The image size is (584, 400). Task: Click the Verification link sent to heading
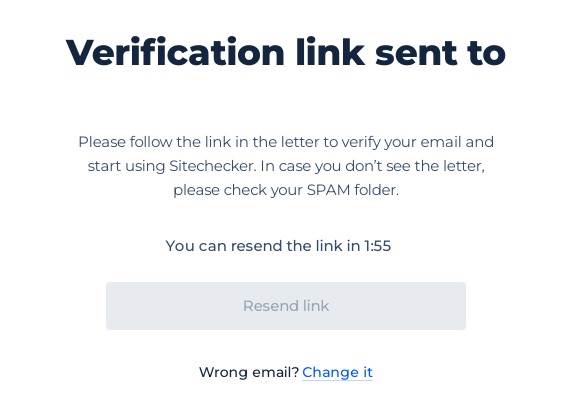[286, 52]
